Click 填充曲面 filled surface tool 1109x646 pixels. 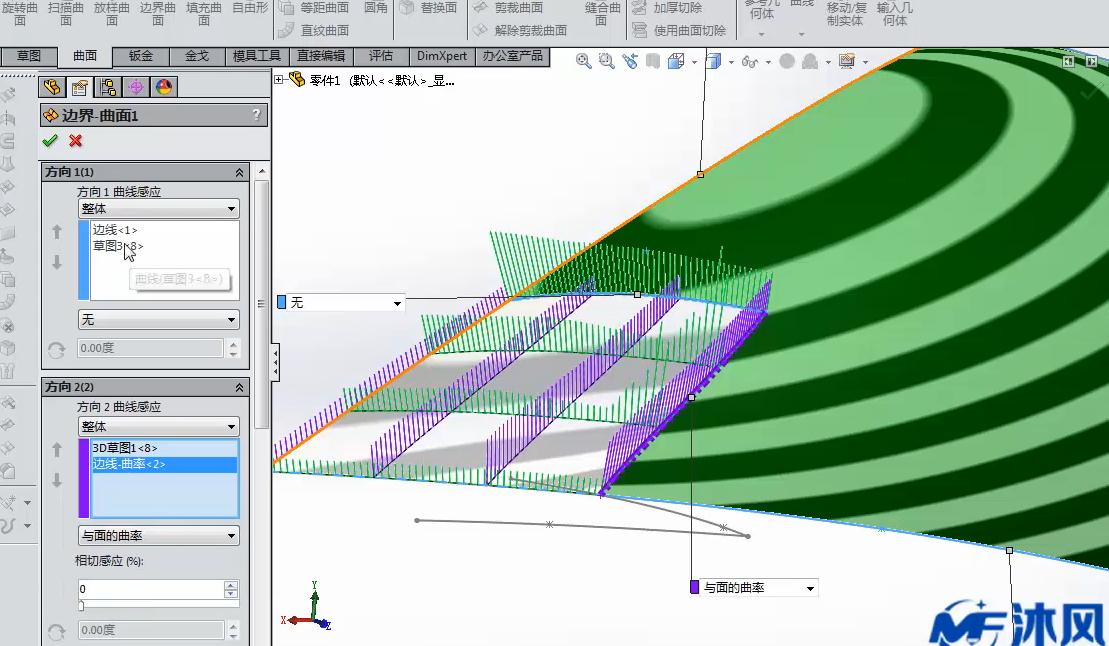[x=204, y=13]
